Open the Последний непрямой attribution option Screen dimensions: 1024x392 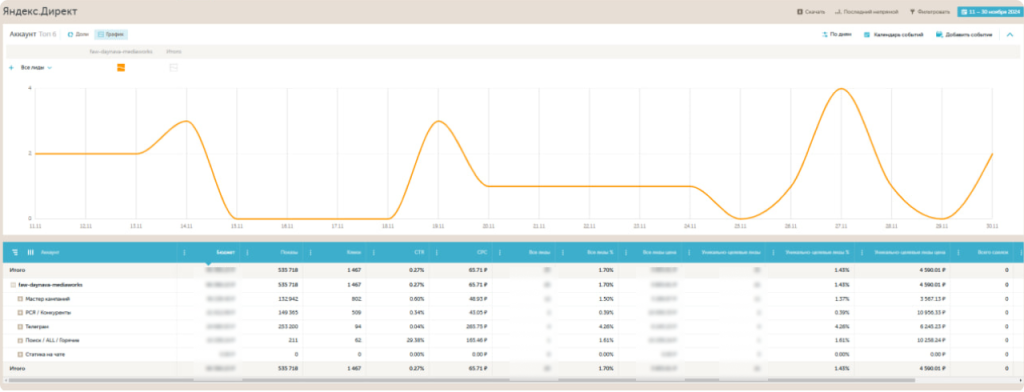click(867, 12)
